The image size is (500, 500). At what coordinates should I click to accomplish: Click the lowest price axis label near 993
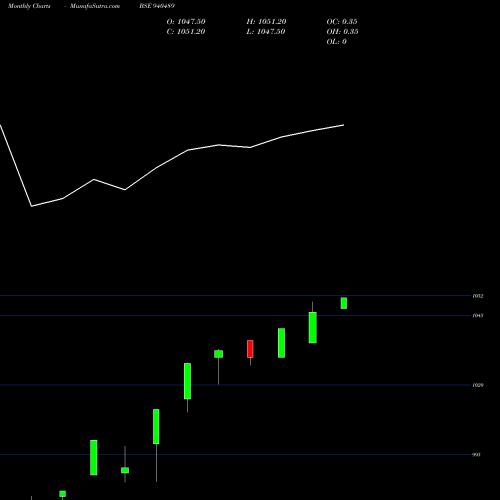(476, 455)
